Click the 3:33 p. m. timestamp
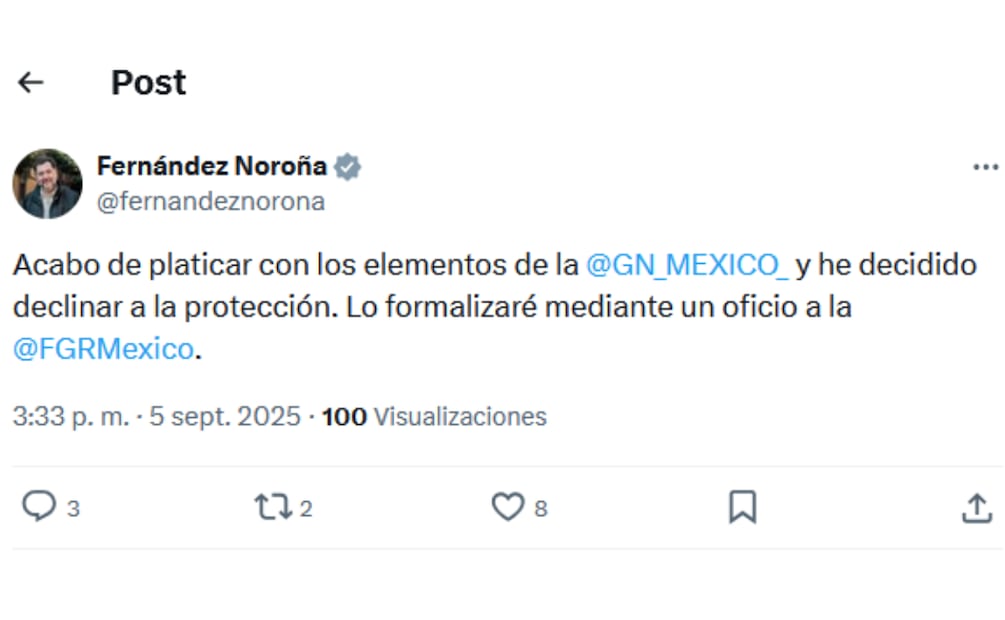 tap(71, 416)
